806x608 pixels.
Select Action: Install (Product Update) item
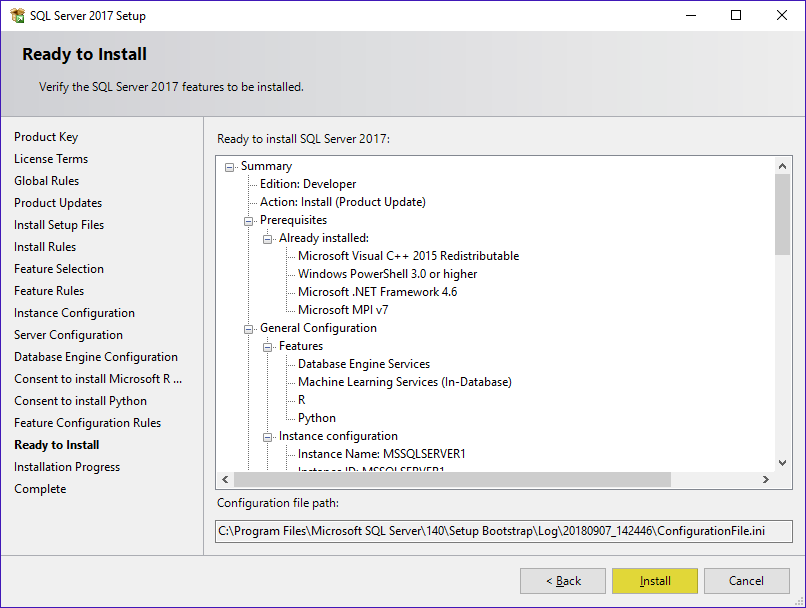pos(343,202)
